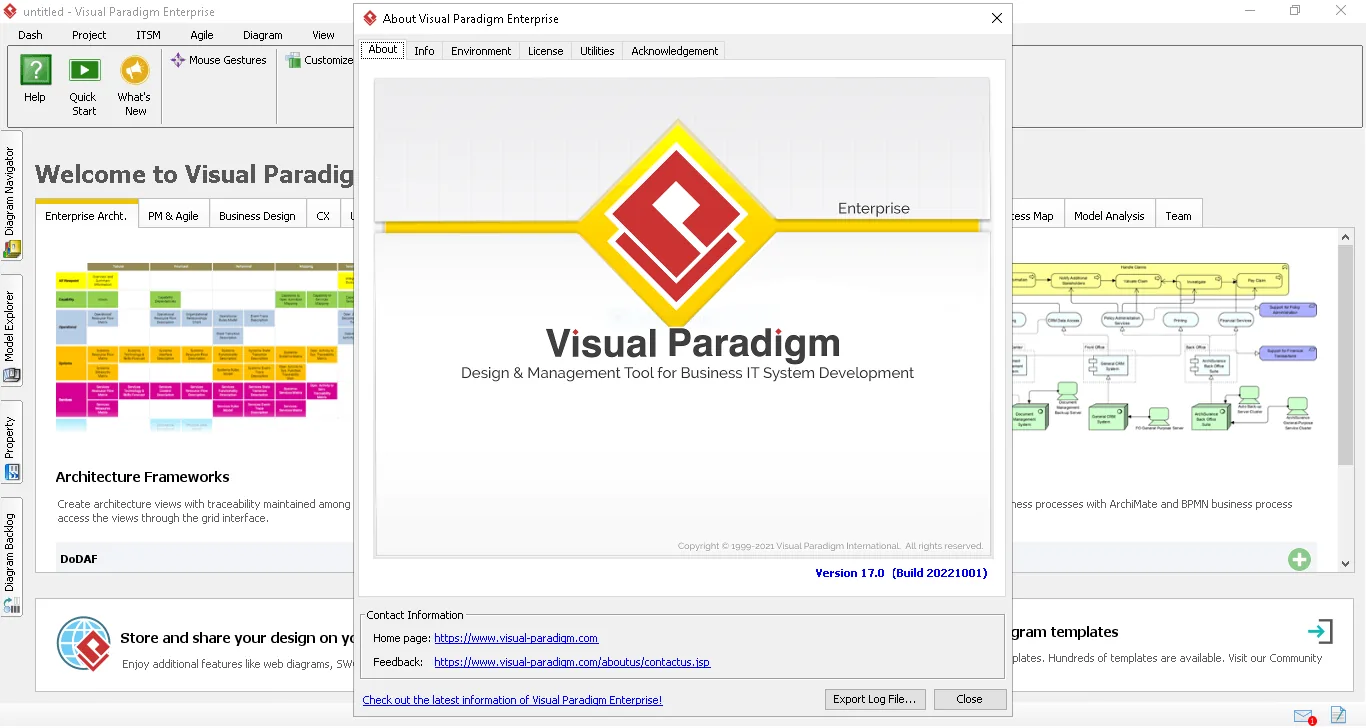The image size is (1366, 728).
Task: Click the Architecture Frameworks heading
Action: tap(142, 477)
